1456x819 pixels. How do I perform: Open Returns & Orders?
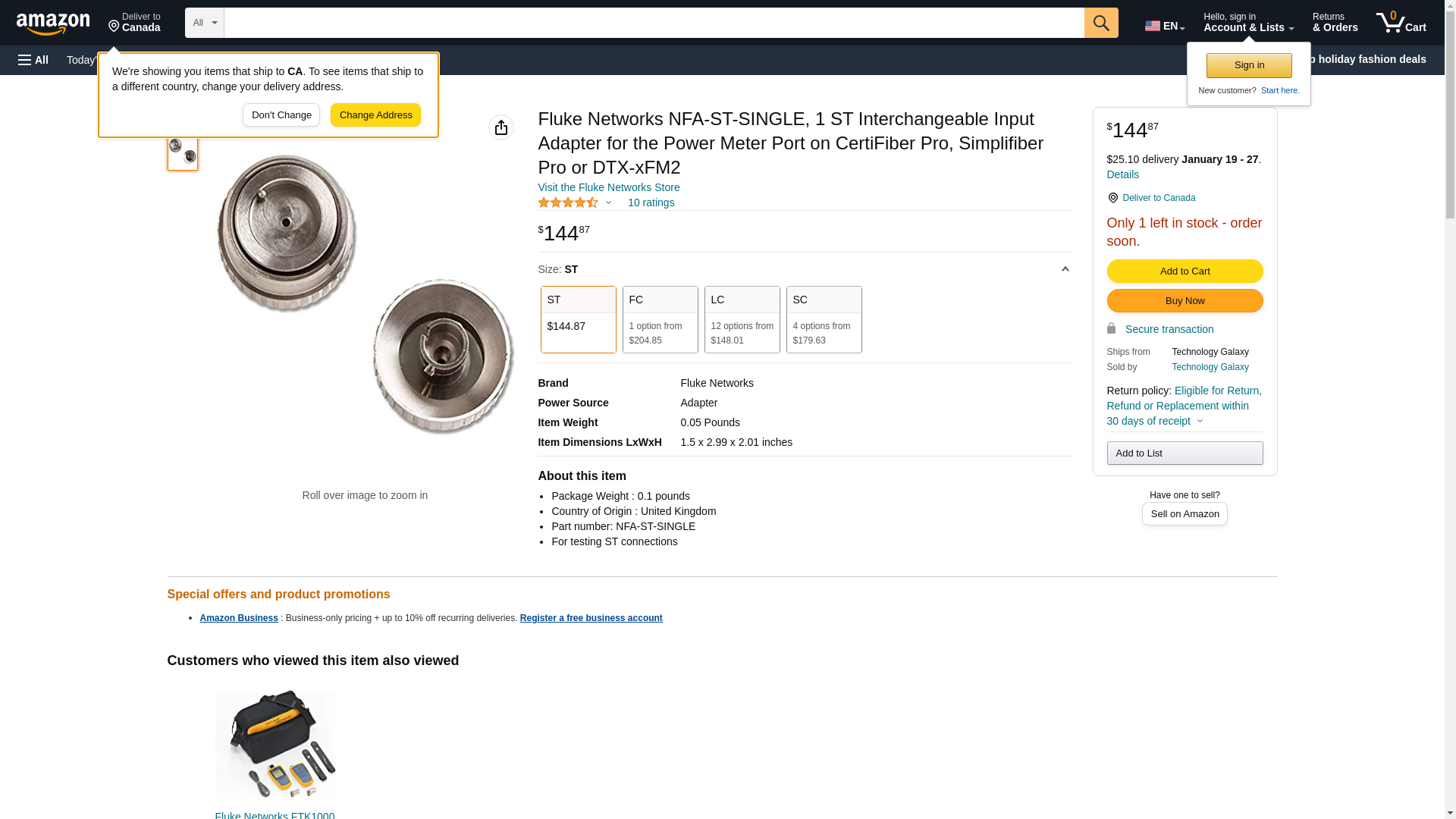tap(1335, 23)
